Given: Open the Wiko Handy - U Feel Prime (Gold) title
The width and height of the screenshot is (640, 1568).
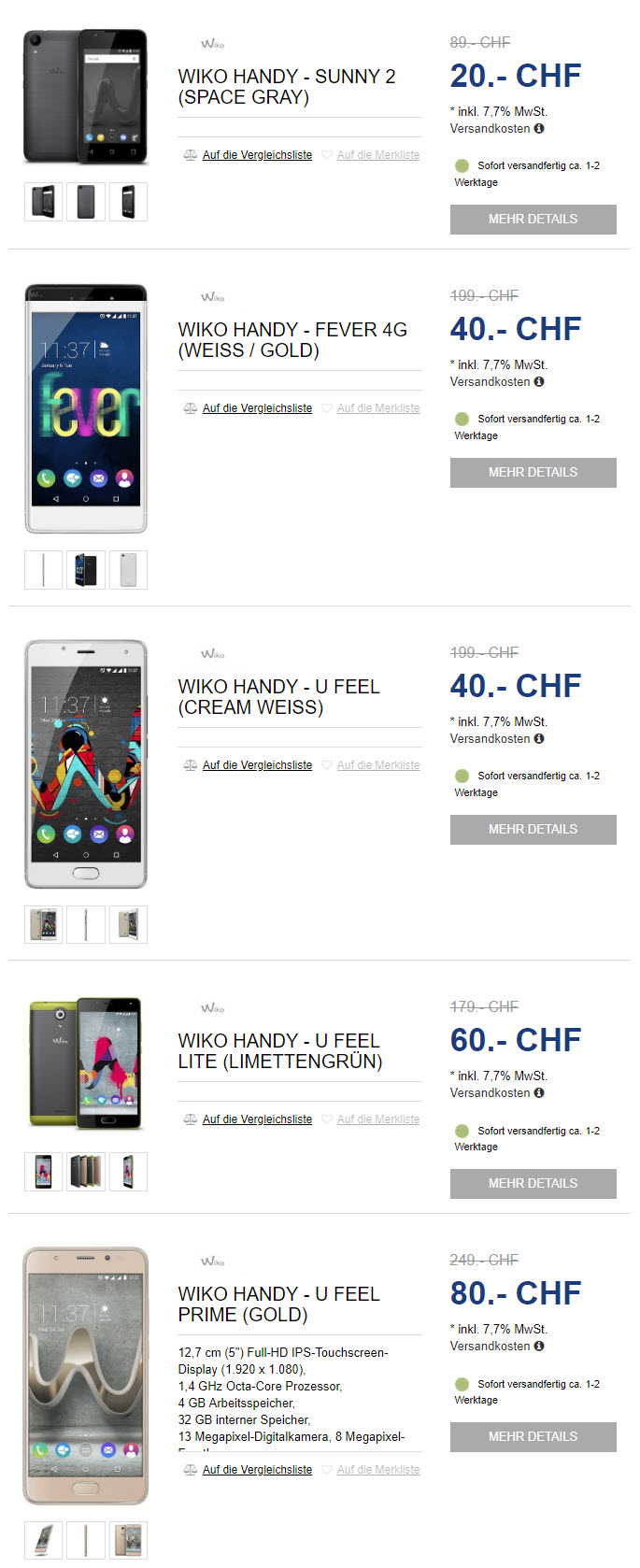Looking at the screenshot, I should (x=279, y=1304).
